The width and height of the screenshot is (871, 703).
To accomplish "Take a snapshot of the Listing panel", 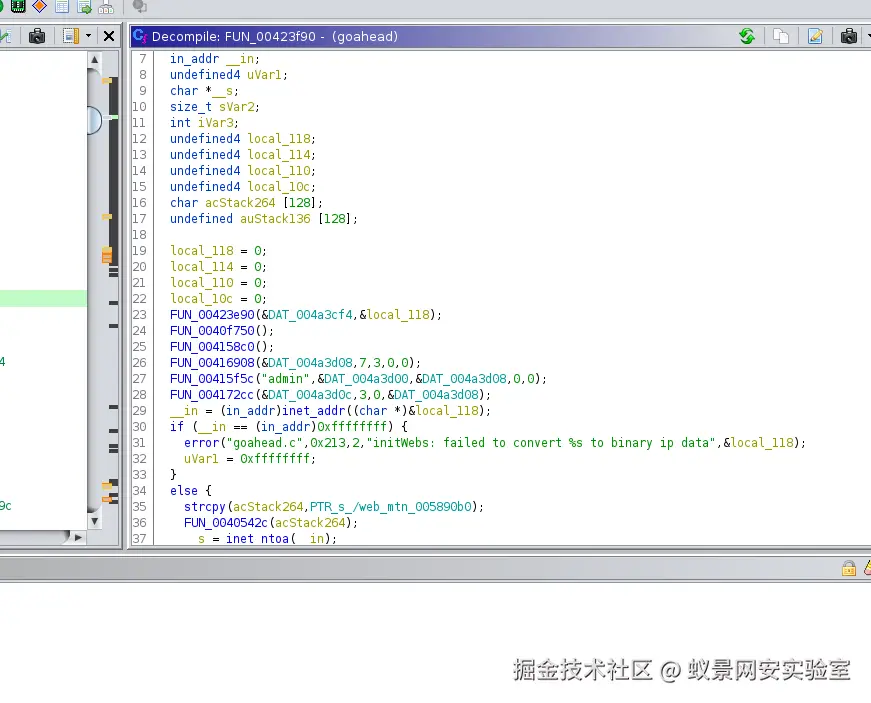I will pyautogui.click(x=37, y=37).
